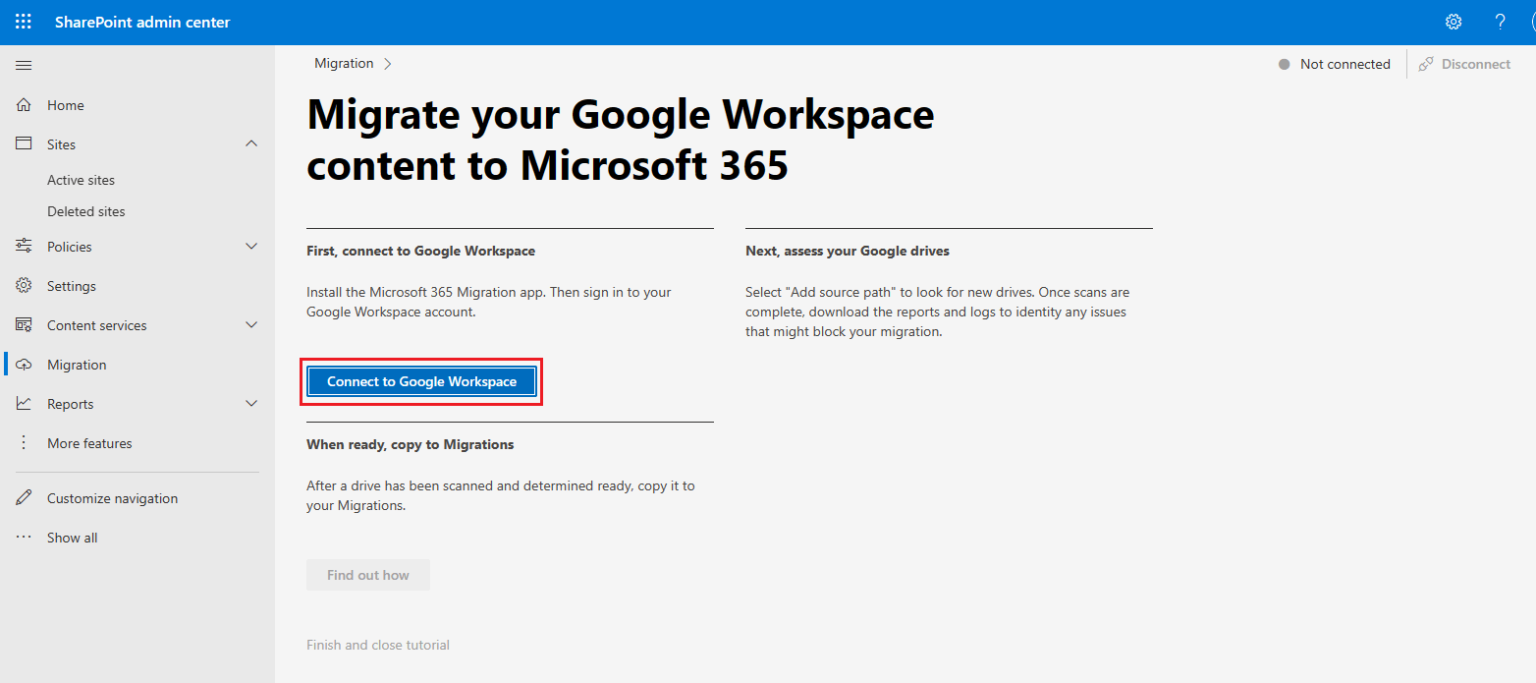Open the settings gear in the top bar
Viewport: 1536px width, 683px height.
pyautogui.click(x=1453, y=21)
